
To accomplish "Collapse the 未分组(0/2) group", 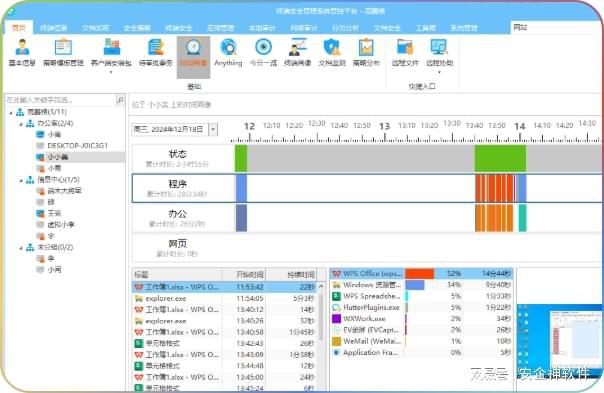I will click(x=21, y=248).
